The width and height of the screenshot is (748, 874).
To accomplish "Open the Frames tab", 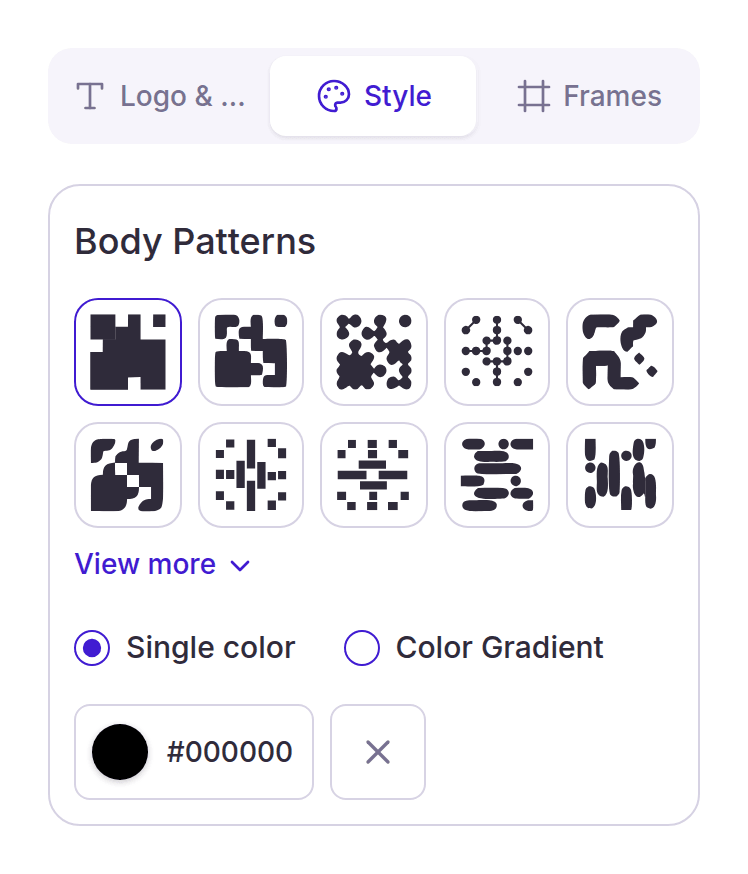I will [x=589, y=96].
